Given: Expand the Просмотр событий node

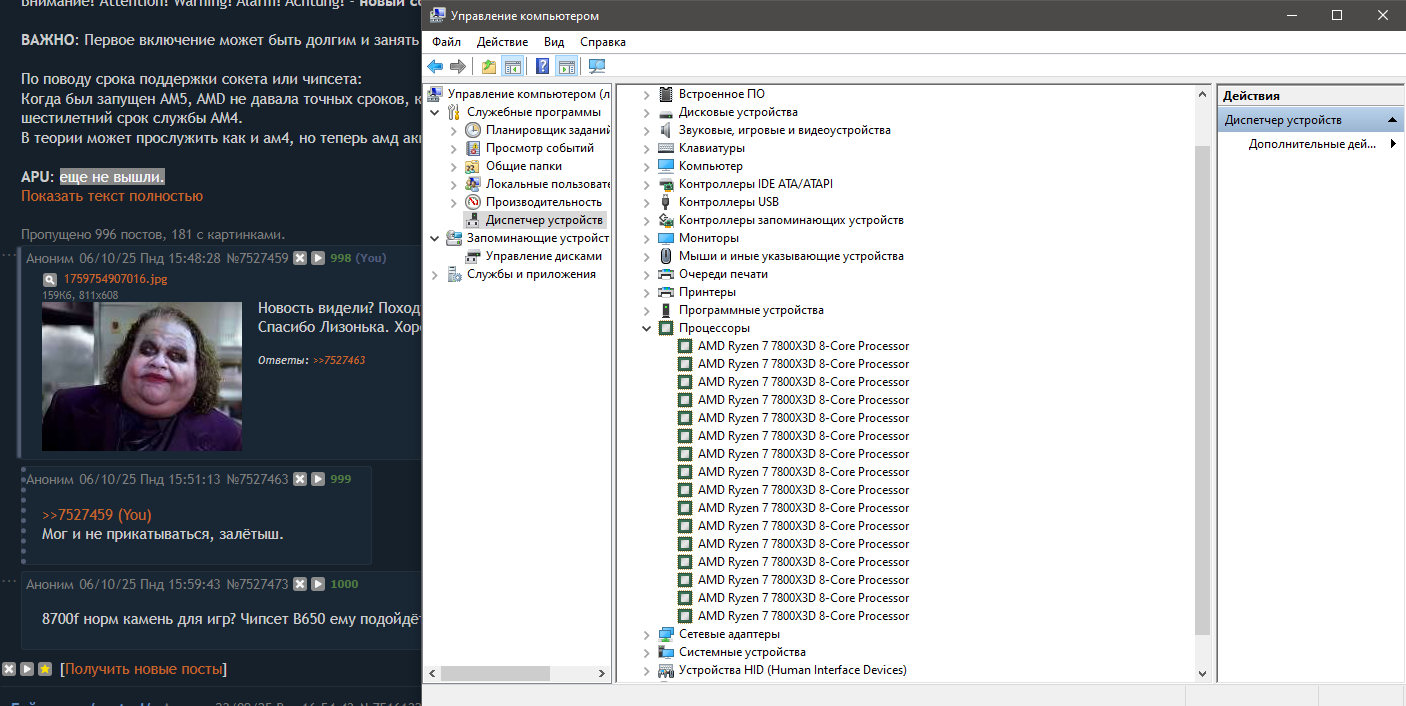Looking at the screenshot, I should (453, 148).
